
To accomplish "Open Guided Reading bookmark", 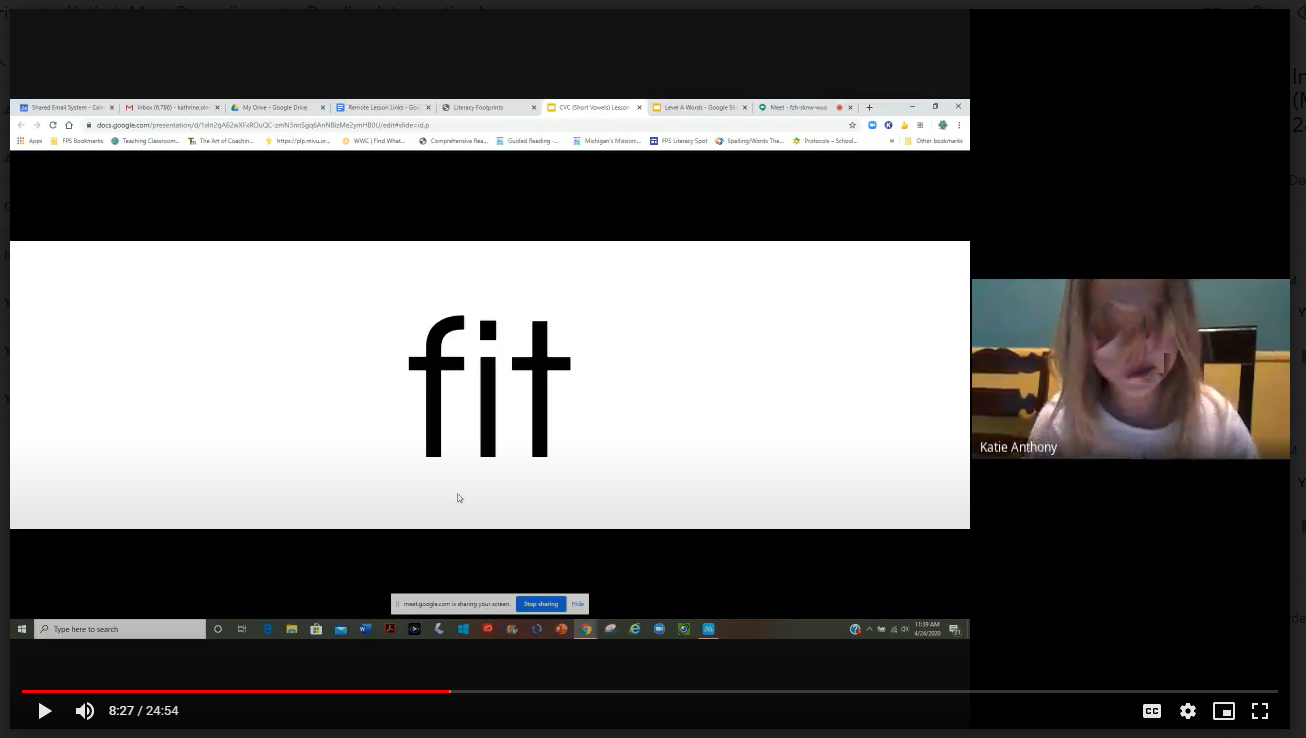I will click(528, 141).
